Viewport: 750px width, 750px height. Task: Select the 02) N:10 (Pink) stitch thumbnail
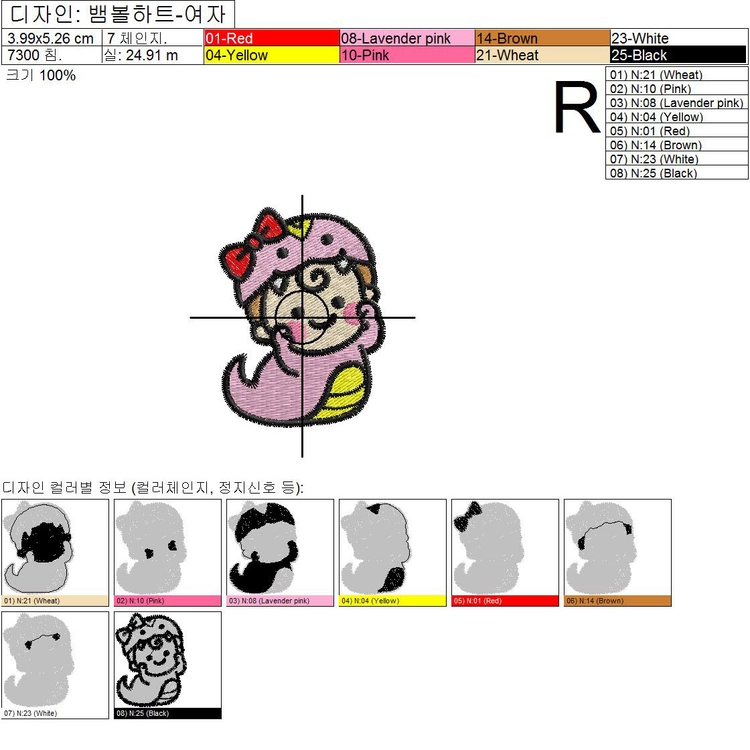(x=168, y=553)
